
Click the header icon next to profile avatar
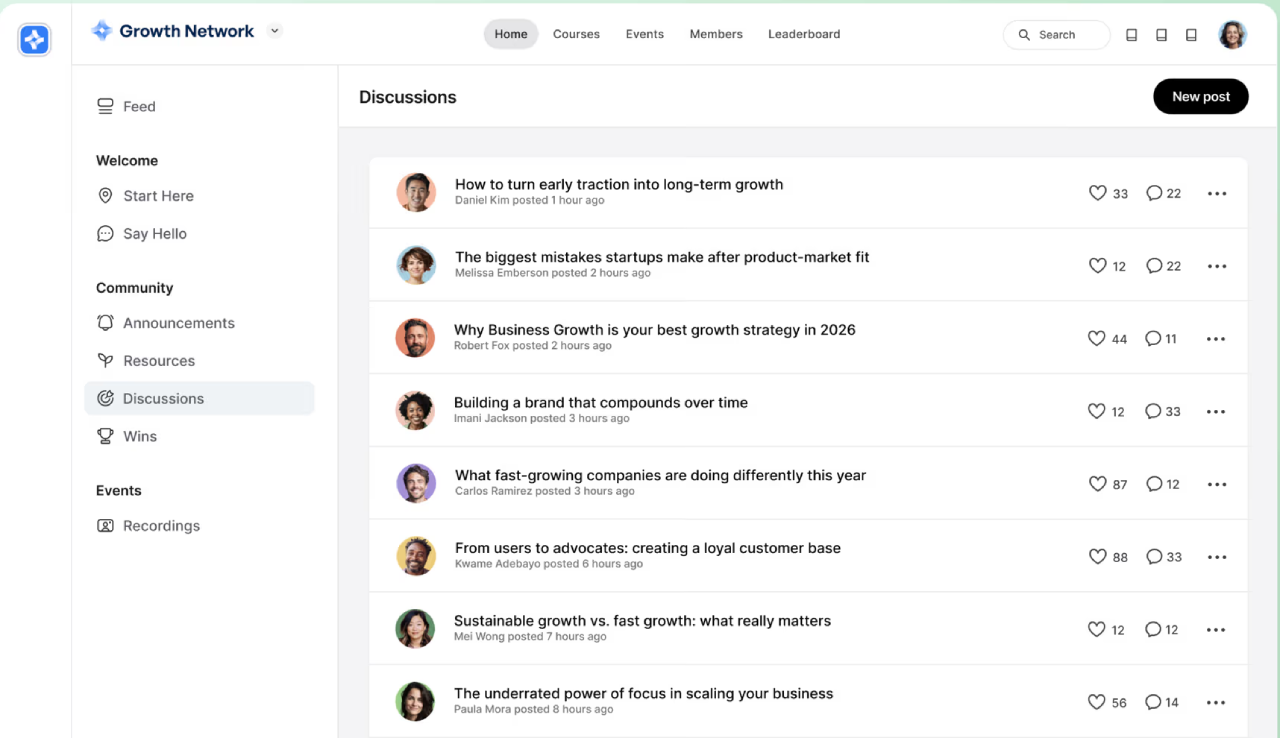[x=1191, y=35]
